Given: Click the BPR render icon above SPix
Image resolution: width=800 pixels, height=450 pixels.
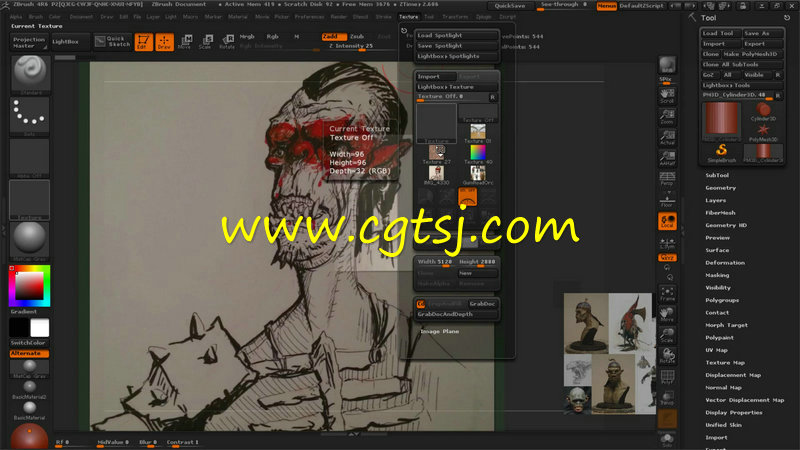Looking at the screenshot, I should [x=667, y=66].
